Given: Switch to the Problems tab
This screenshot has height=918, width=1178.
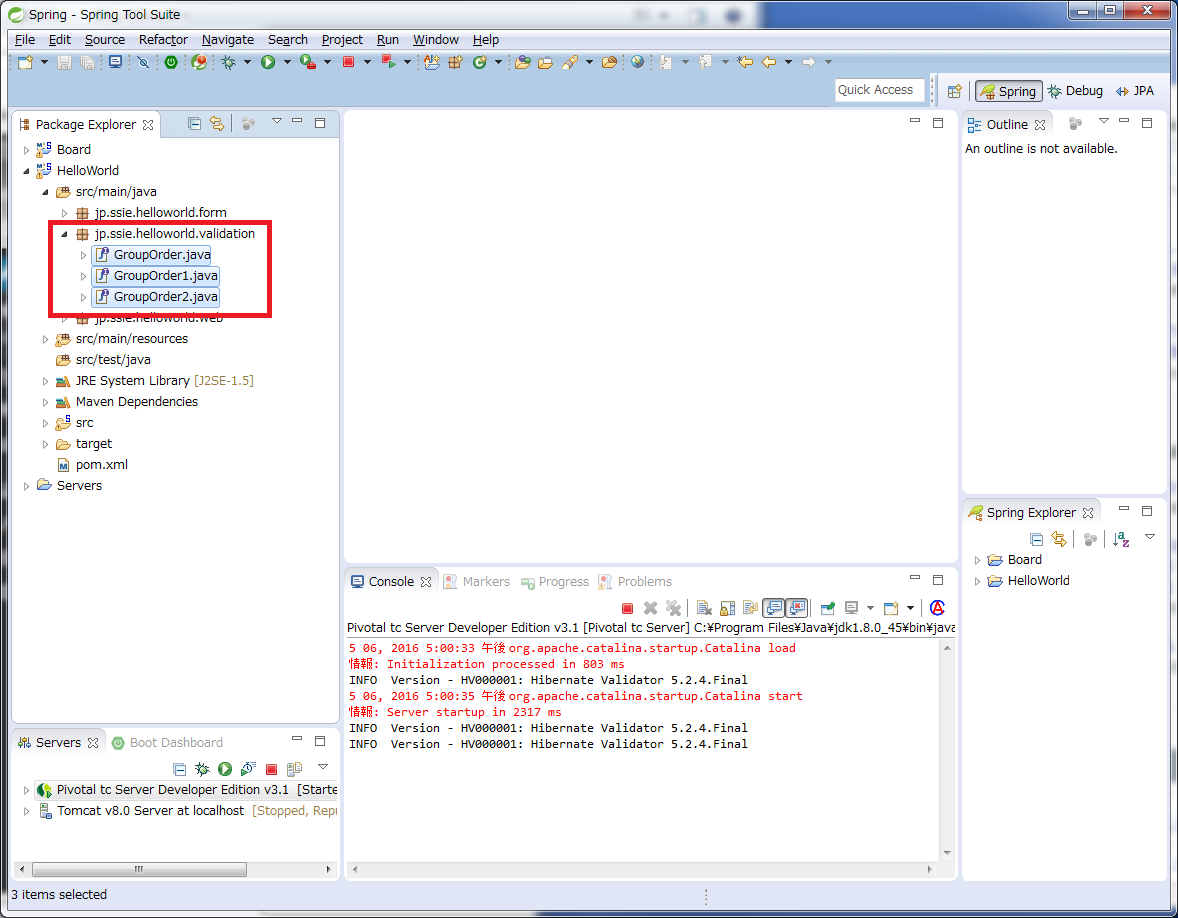Looking at the screenshot, I should (x=643, y=582).
